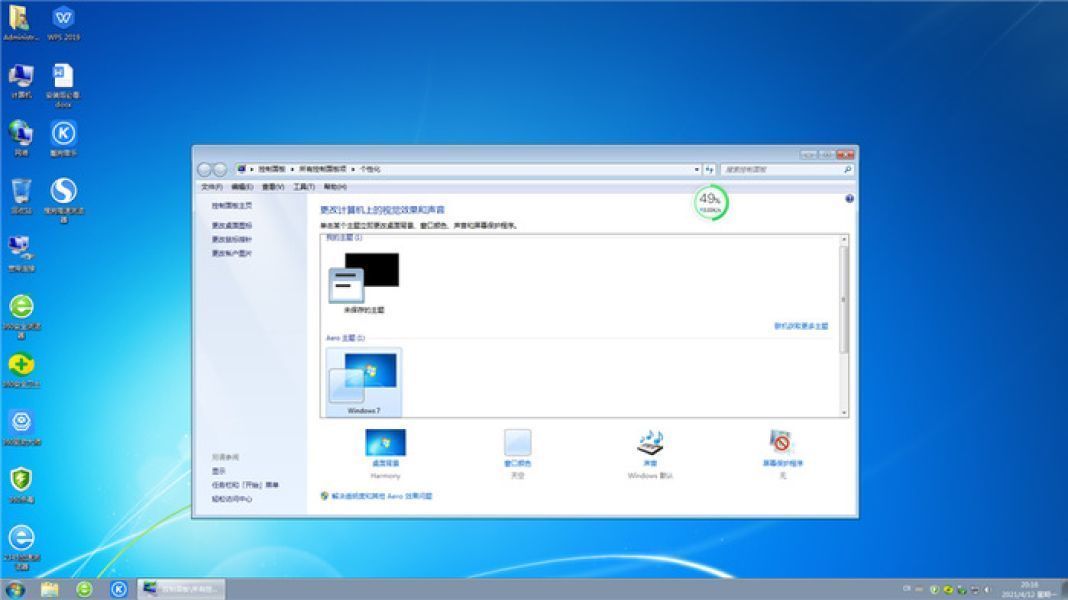Viewport: 1068px width, 600px height.
Task: Open the Screen Saver settings icon
Action: (782, 443)
